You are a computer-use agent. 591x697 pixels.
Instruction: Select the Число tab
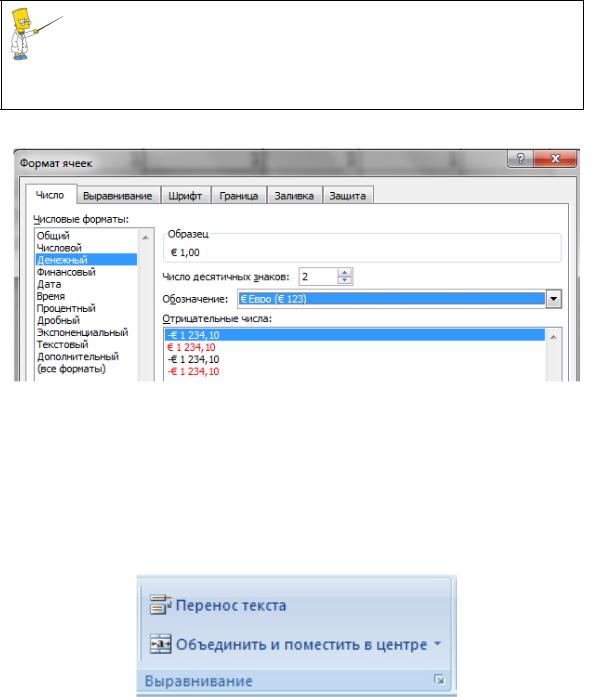[50, 195]
